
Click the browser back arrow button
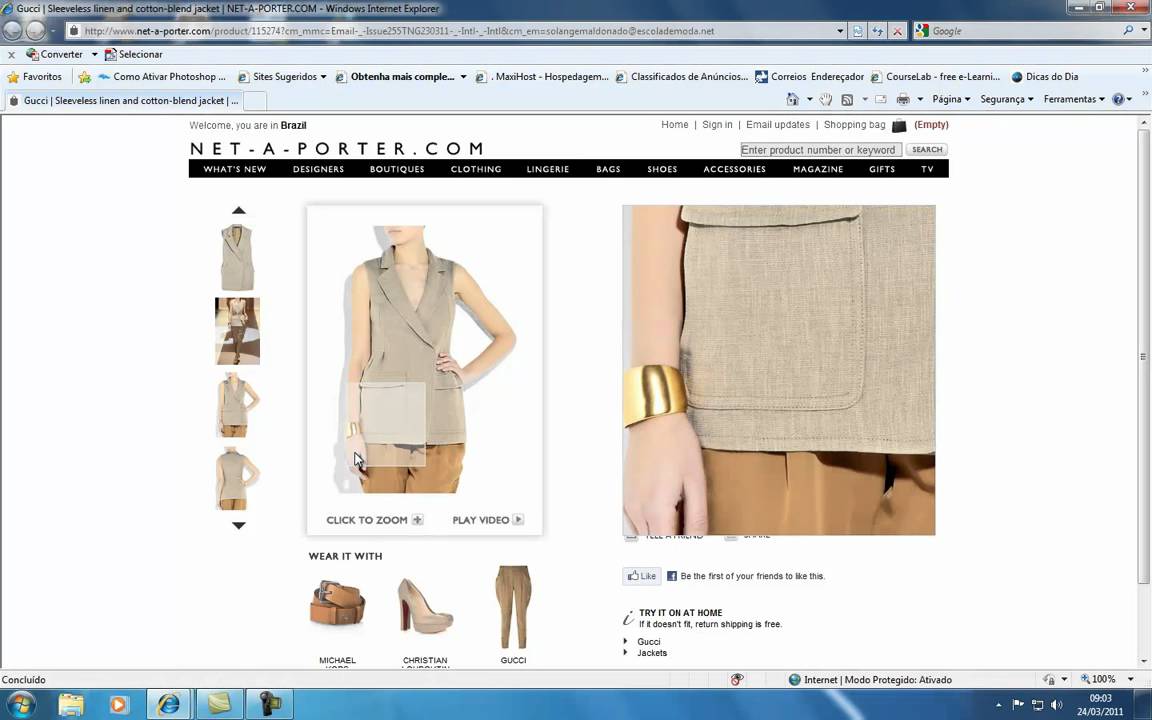(12, 31)
